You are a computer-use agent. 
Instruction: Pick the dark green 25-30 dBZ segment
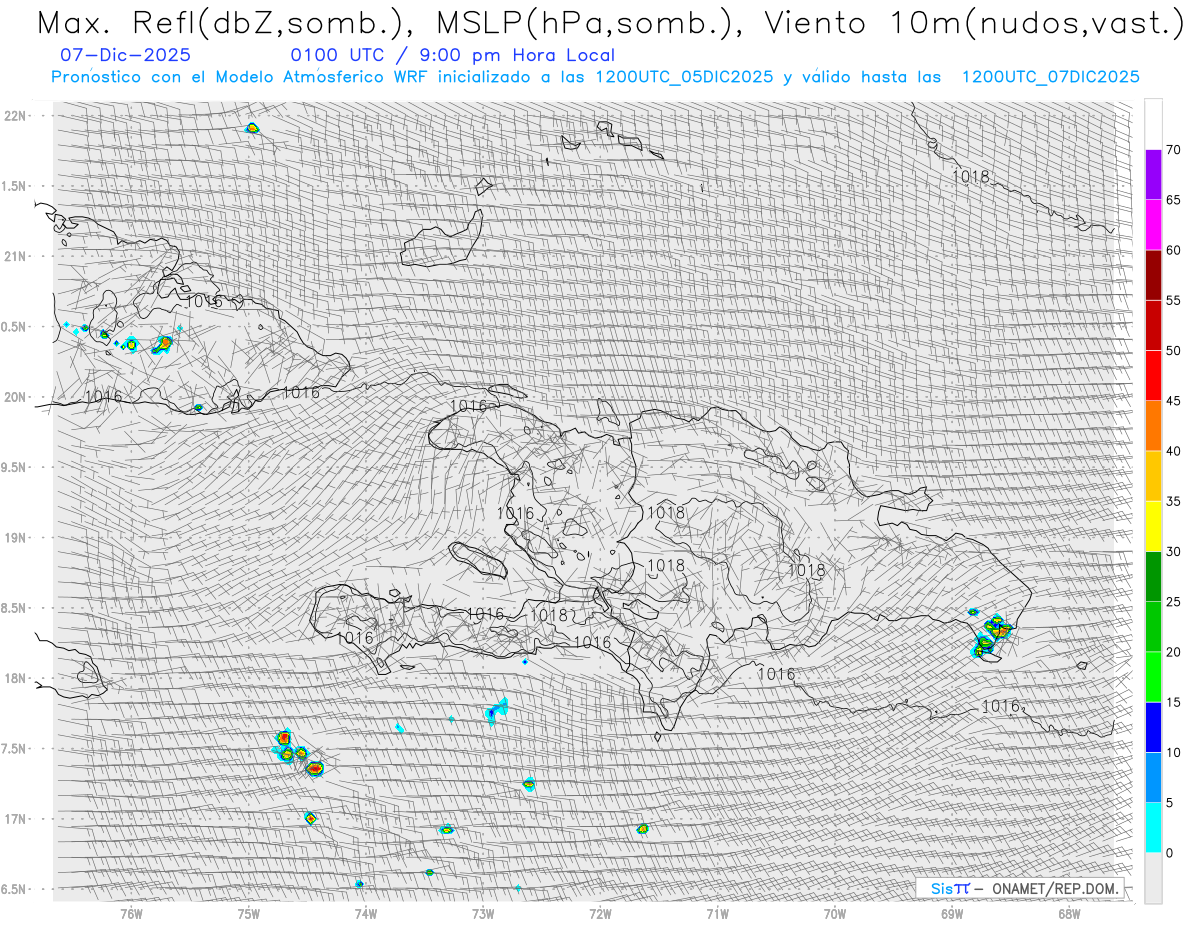pyautogui.click(x=1153, y=576)
